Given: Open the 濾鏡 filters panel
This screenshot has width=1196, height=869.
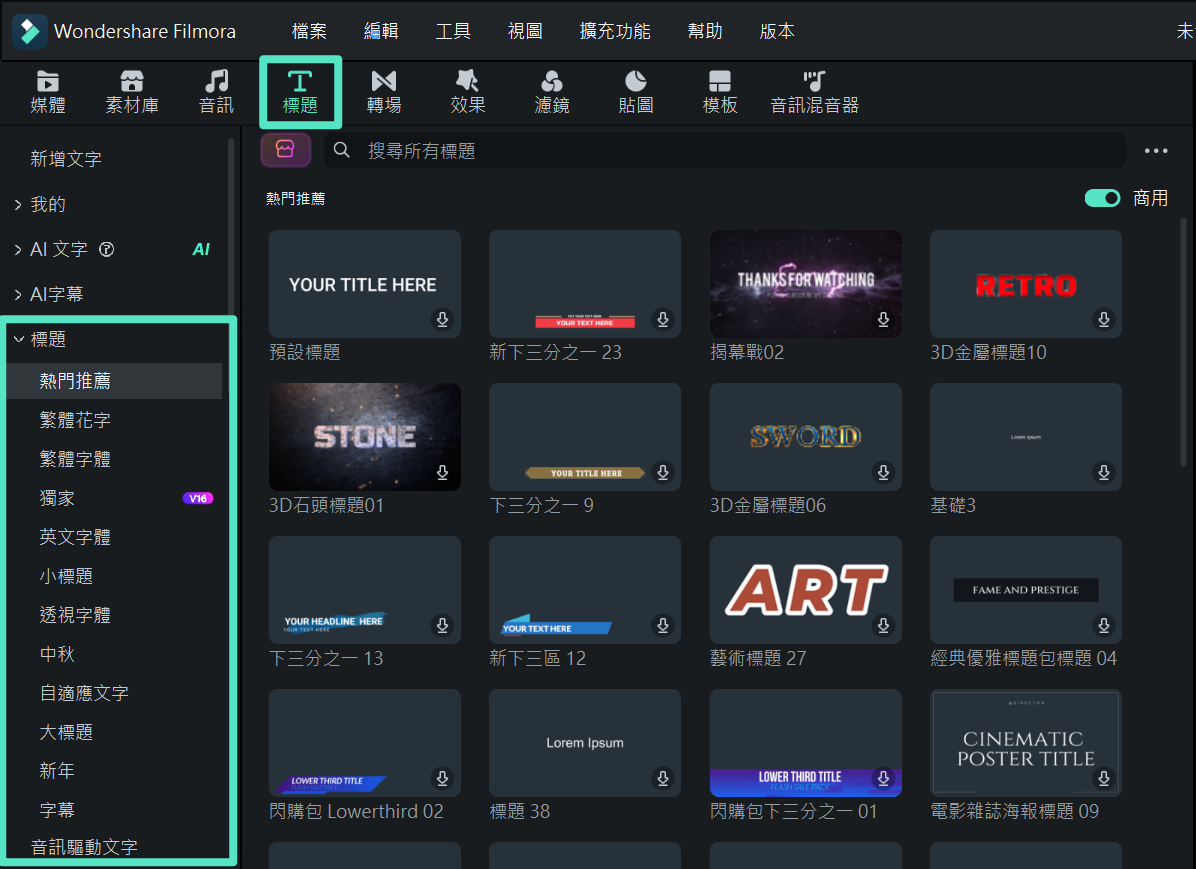Looking at the screenshot, I should pyautogui.click(x=551, y=92).
